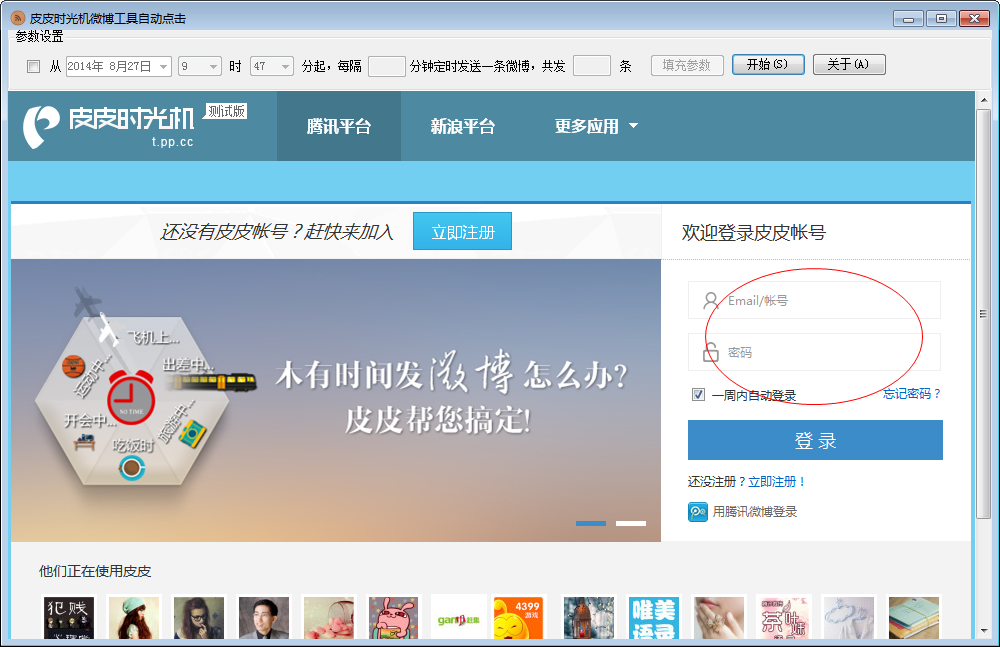Open the 忘记密码？ link
The width and height of the screenshot is (1000, 647).
coord(912,394)
